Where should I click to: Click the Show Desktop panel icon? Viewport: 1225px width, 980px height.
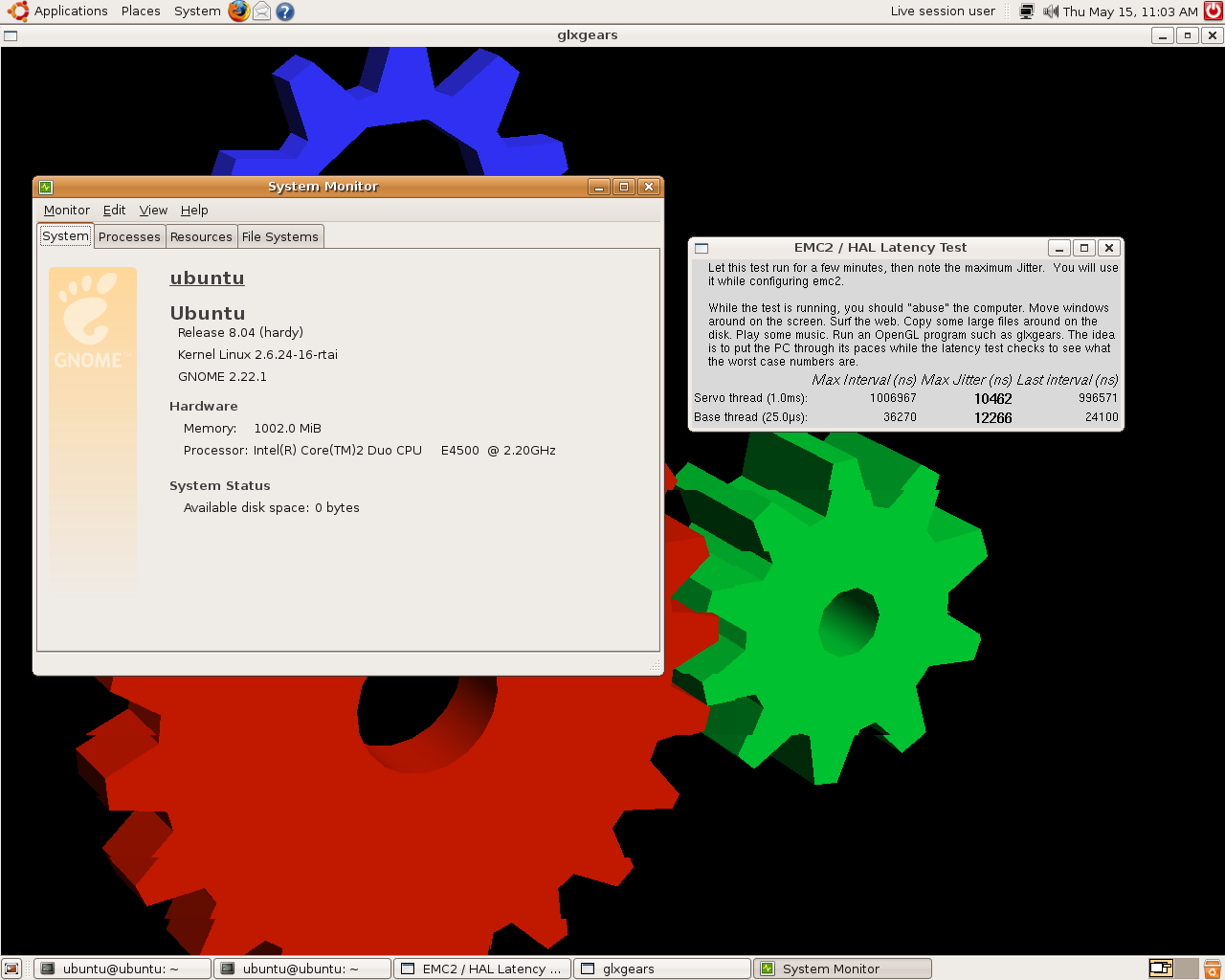[11, 969]
